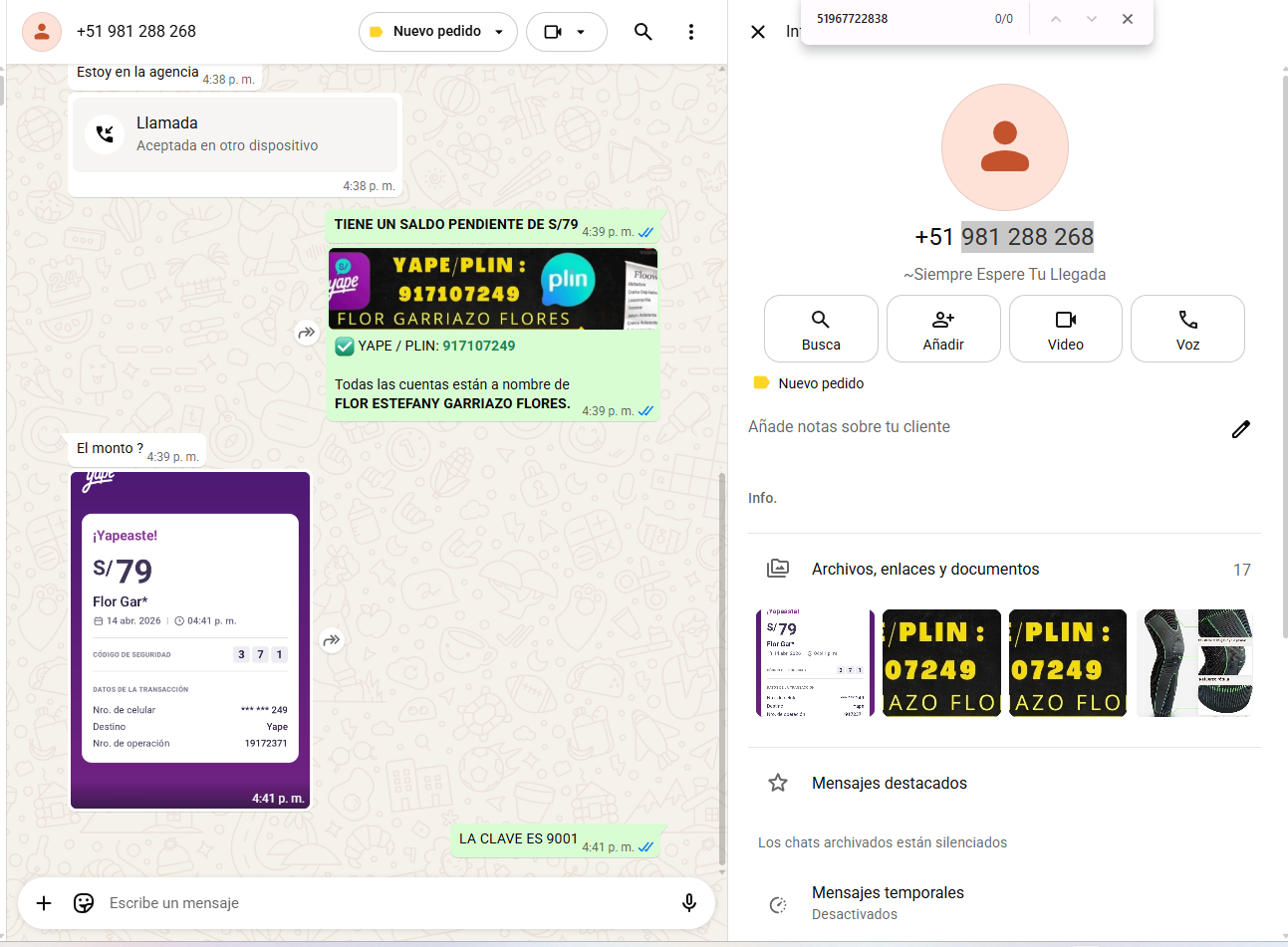Edit customer notes with pencil icon
Viewport: 1288px width, 947px height.
pyautogui.click(x=1240, y=429)
